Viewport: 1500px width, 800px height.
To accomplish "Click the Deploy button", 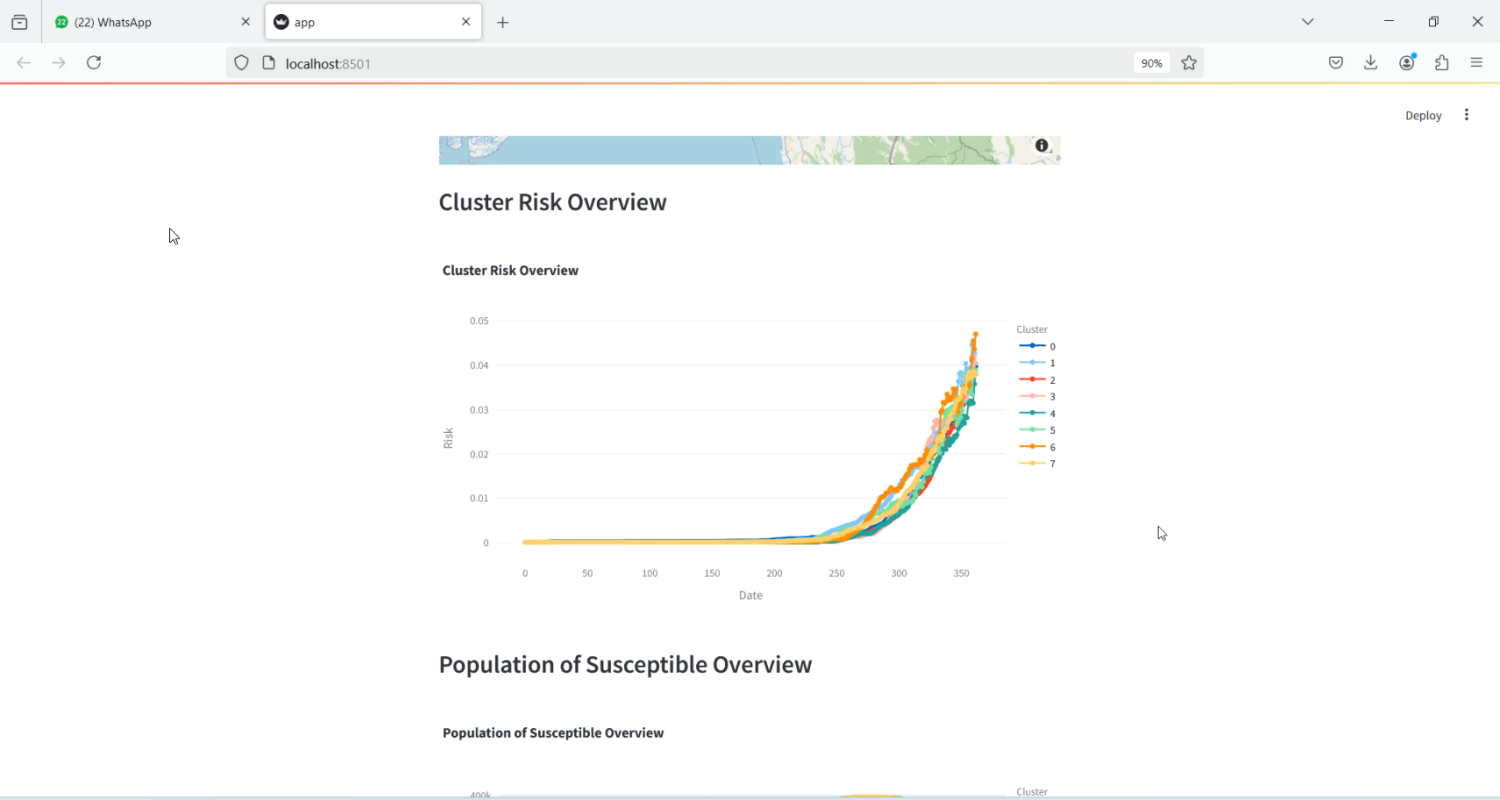I will coord(1423,116).
